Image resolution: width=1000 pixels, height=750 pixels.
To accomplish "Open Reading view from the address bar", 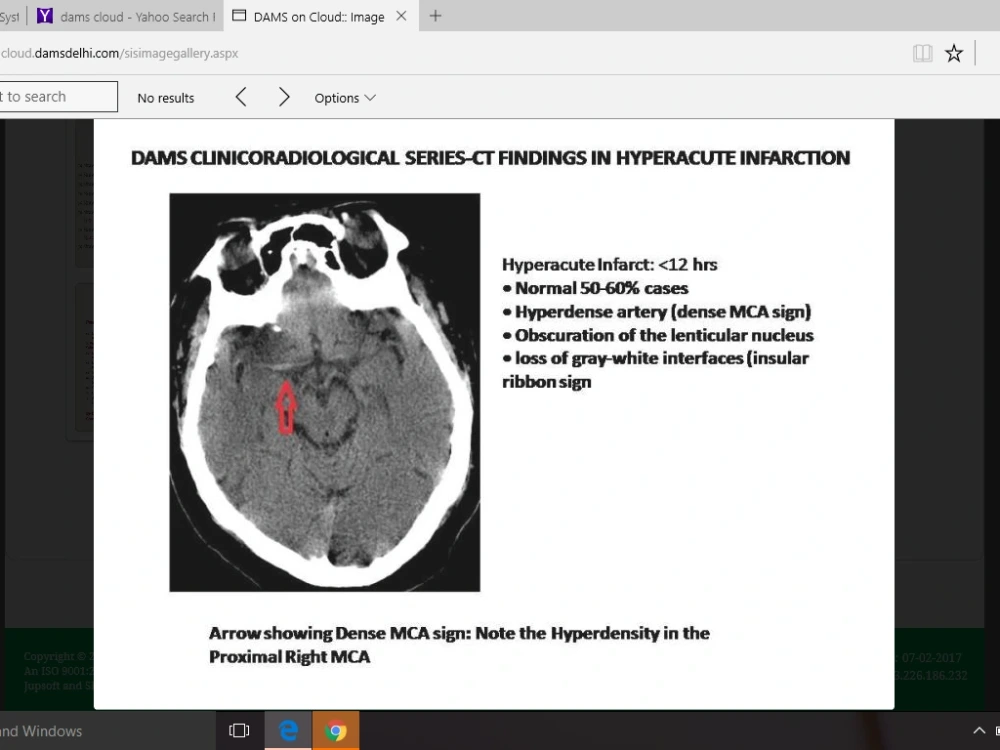I will (x=921, y=53).
